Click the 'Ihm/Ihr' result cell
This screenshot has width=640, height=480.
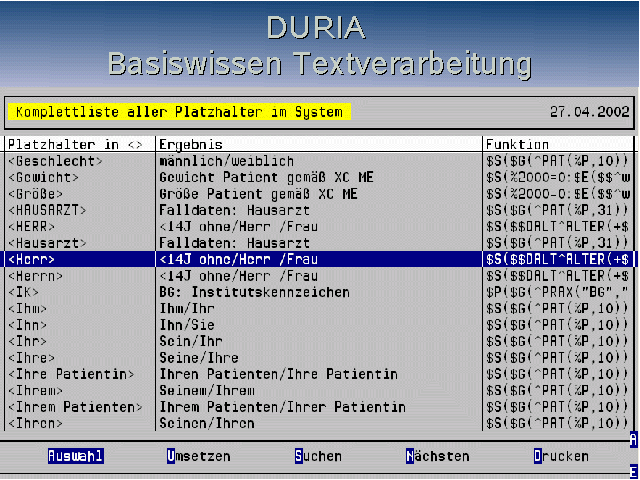[x=187, y=309]
